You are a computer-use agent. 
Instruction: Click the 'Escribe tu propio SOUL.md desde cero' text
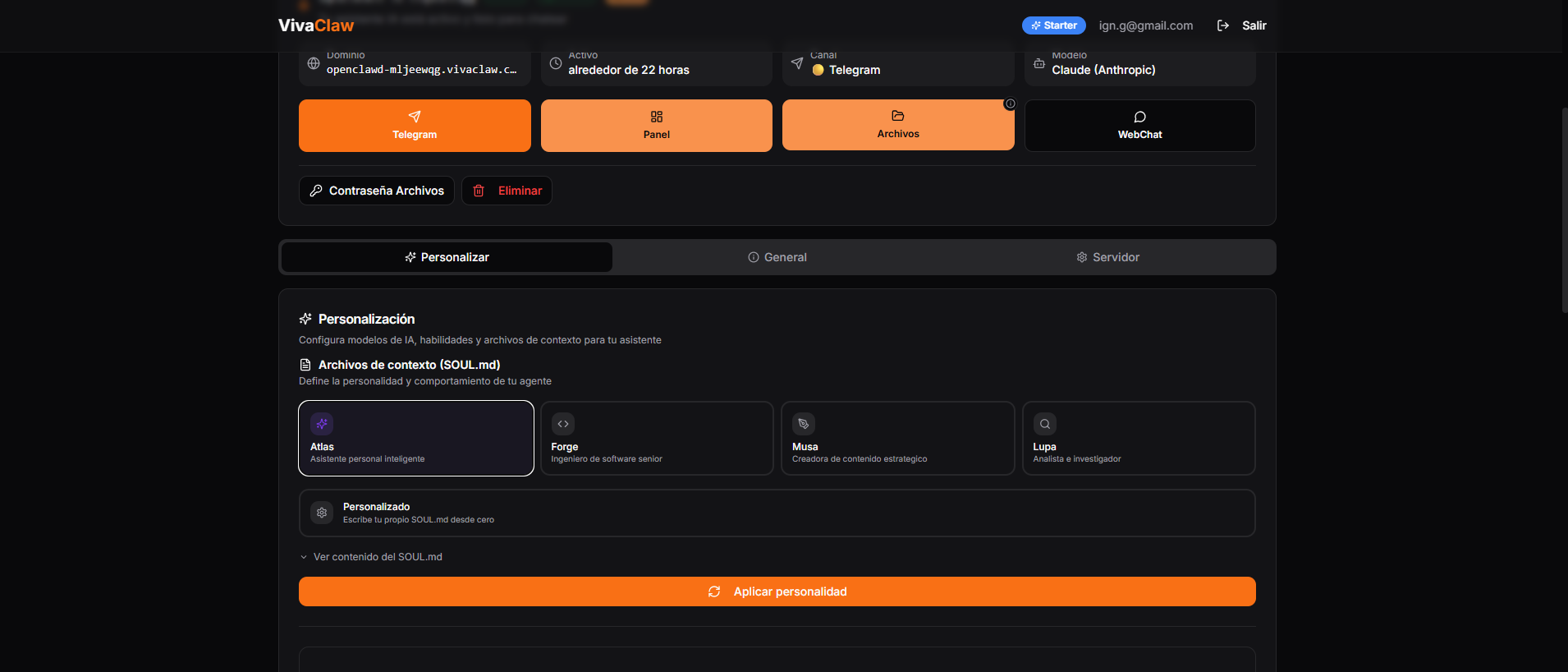click(419, 520)
